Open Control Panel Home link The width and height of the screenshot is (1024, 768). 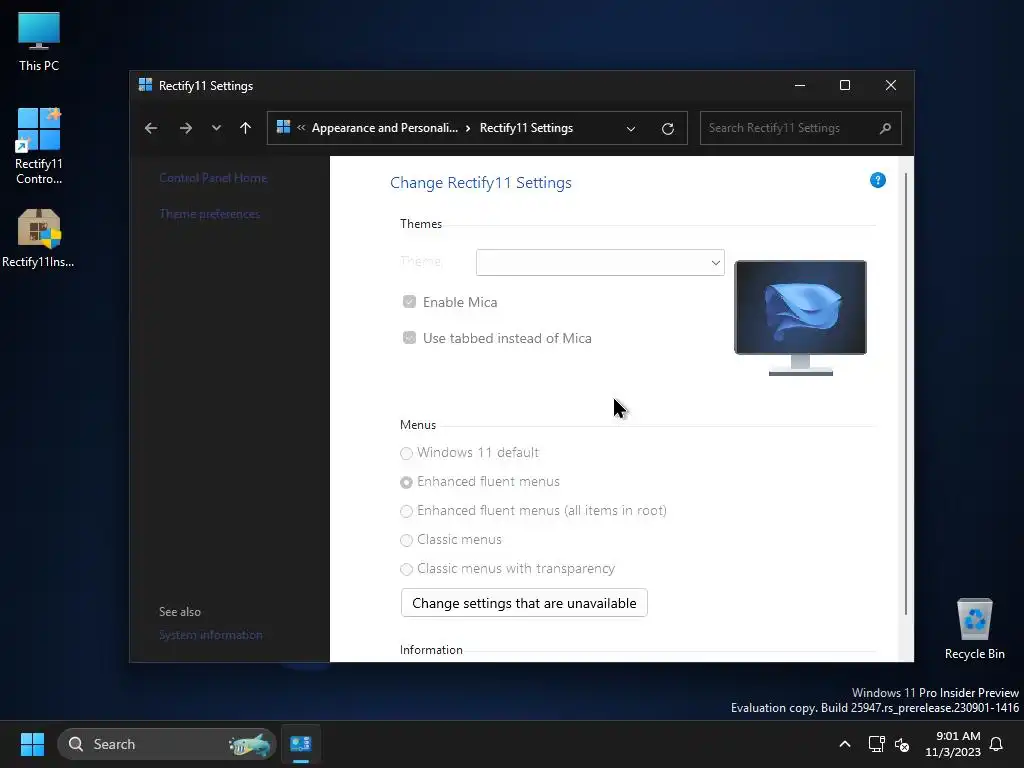point(213,178)
